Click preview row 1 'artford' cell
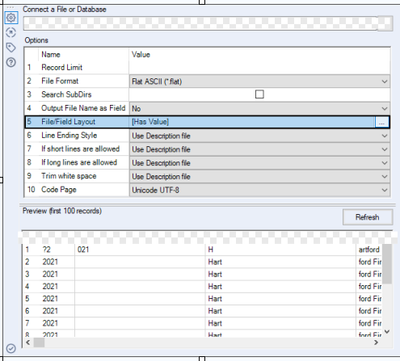The height and width of the screenshot is (361, 400). 369,250
